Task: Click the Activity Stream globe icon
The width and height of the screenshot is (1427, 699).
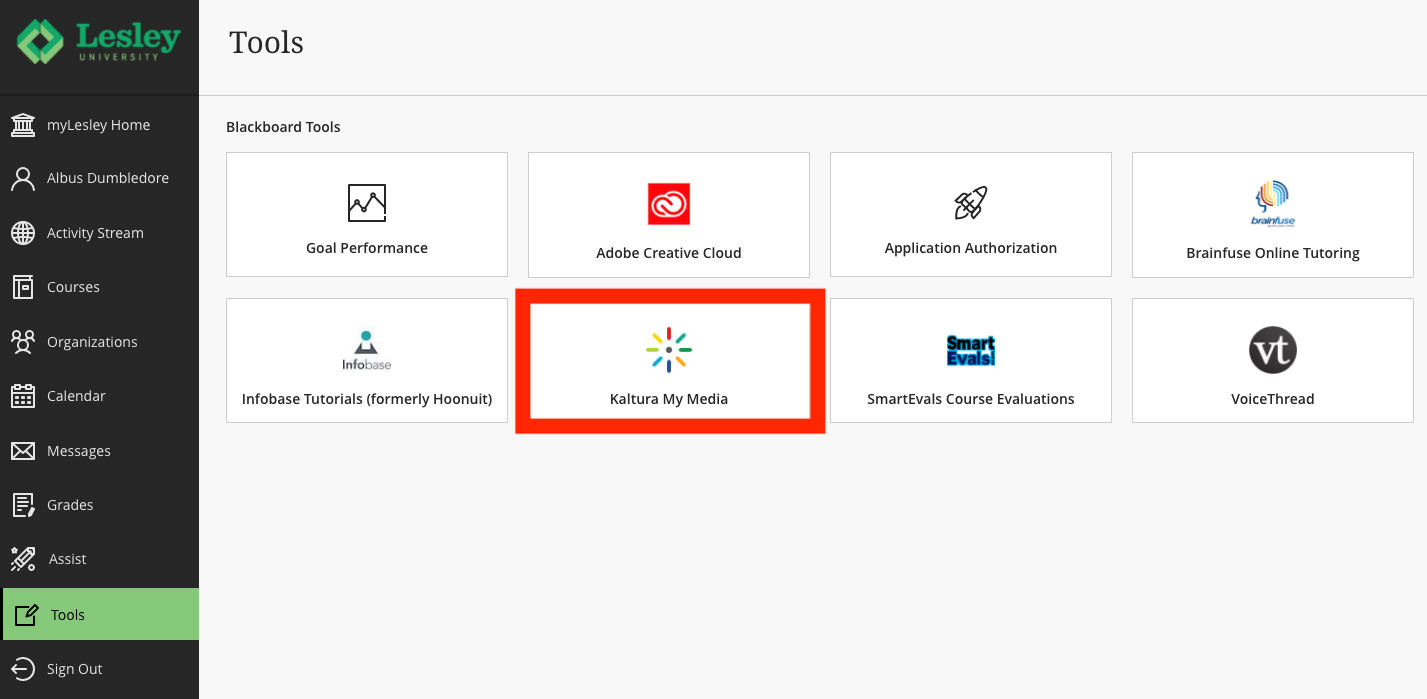Action: pyautogui.click(x=22, y=233)
